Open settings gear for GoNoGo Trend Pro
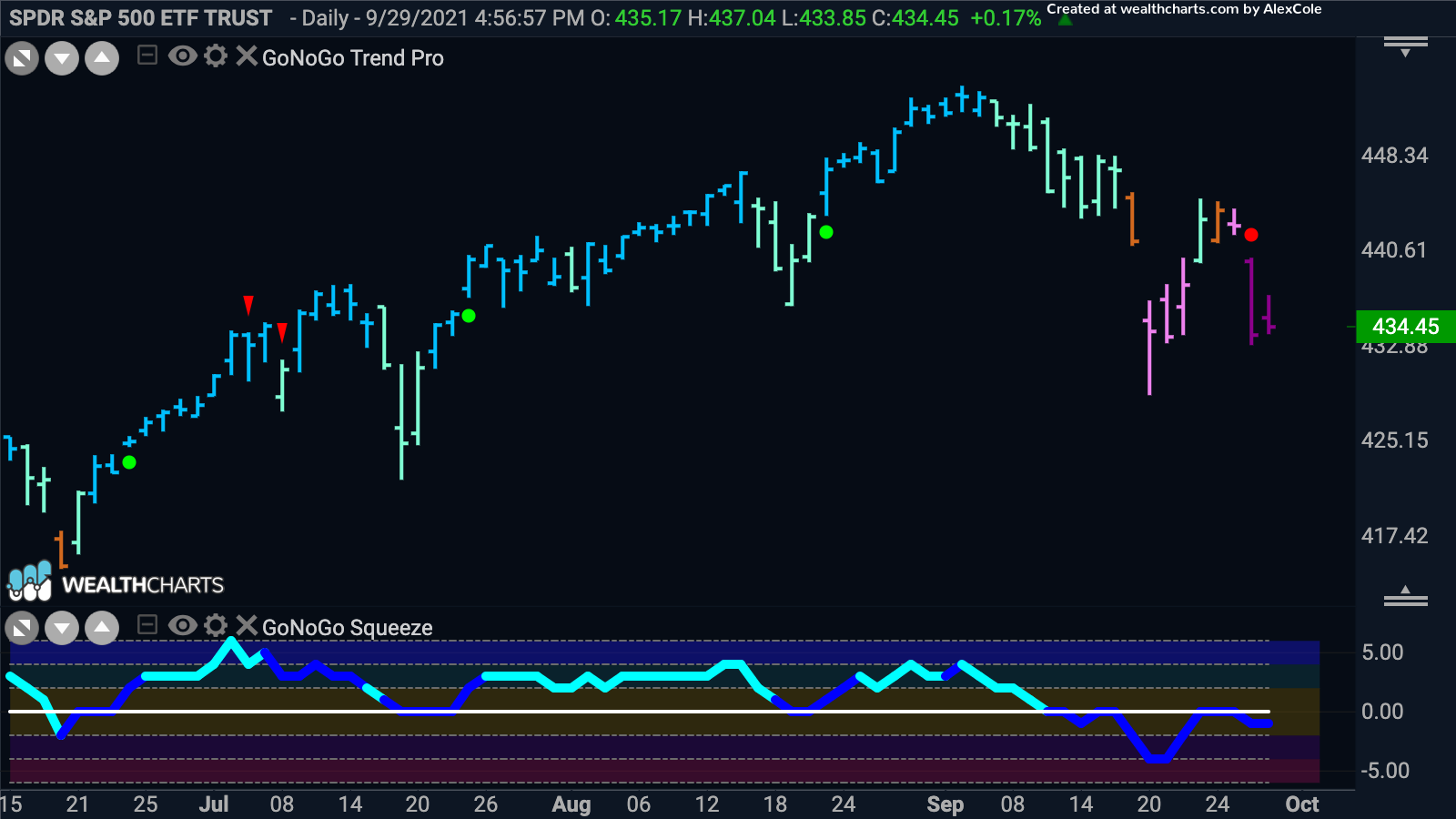The width and height of the screenshot is (1456, 819). pos(216,56)
